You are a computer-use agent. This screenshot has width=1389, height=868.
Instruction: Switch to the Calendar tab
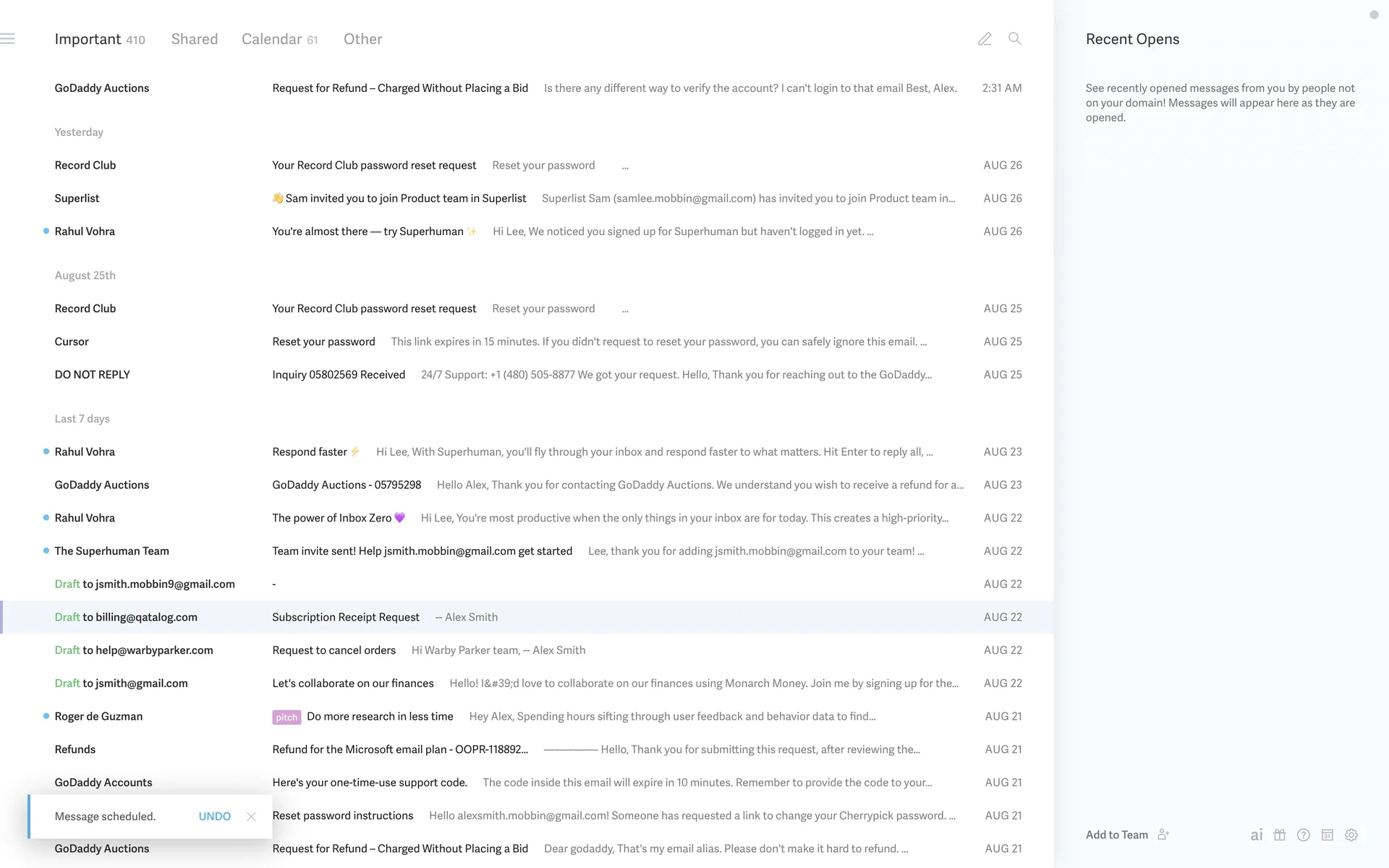point(272,39)
